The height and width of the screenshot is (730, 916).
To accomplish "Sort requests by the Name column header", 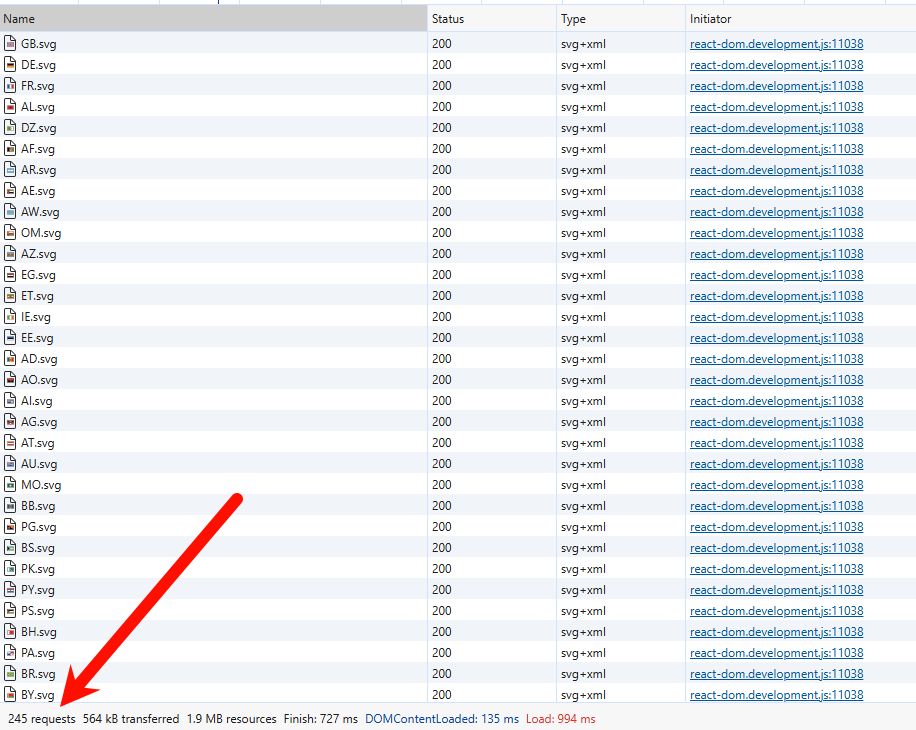I will pyautogui.click(x=213, y=19).
